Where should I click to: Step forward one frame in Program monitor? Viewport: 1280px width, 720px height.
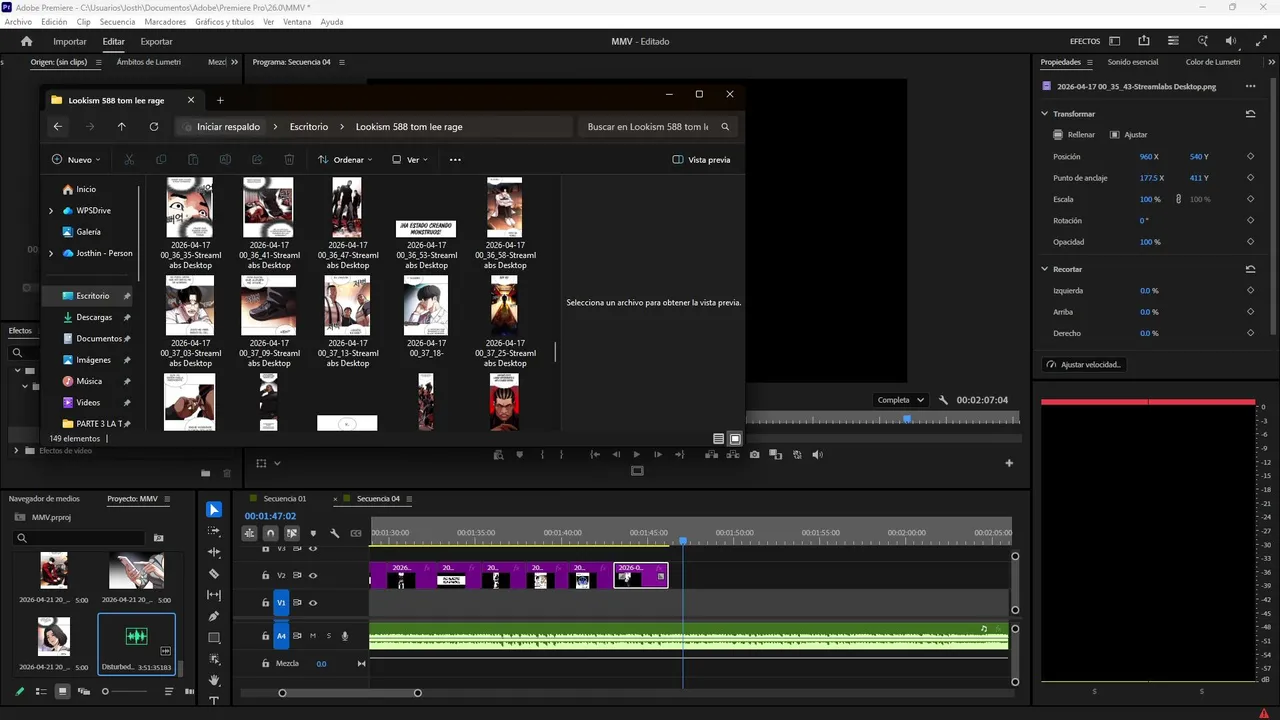(658, 454)
